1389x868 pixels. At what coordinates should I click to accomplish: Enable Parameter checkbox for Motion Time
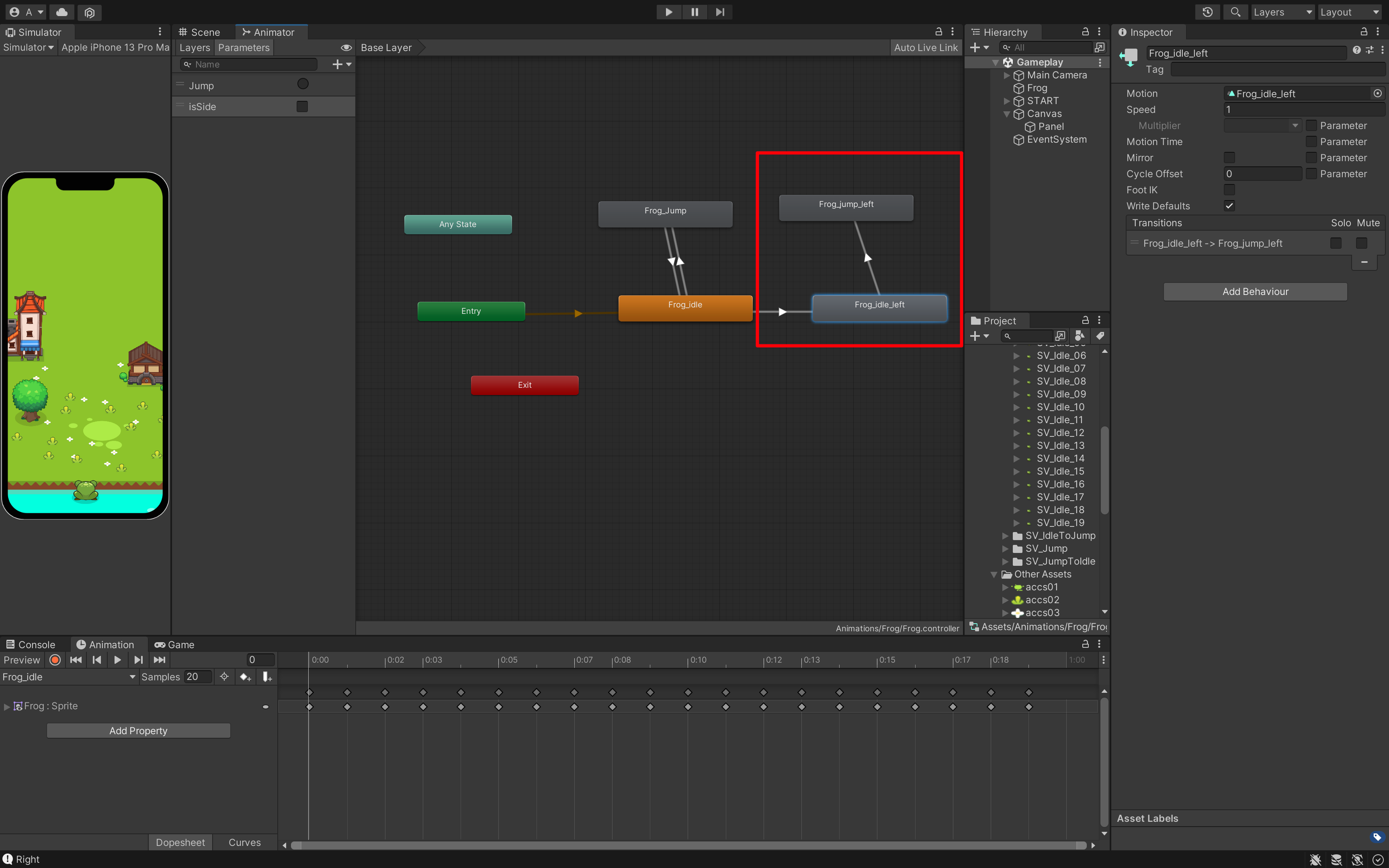(x=1311, y=141)
